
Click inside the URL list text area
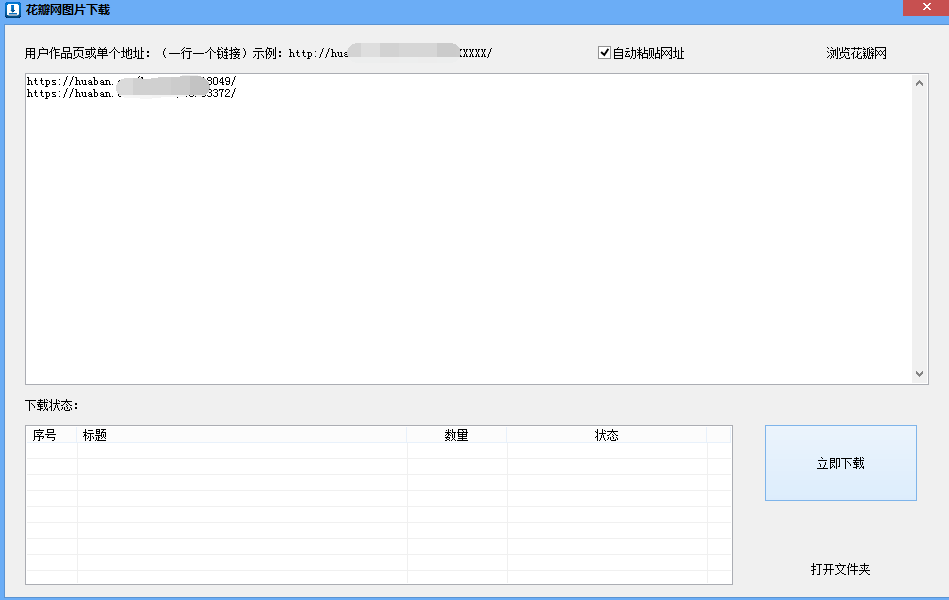[x=468, y=229]
